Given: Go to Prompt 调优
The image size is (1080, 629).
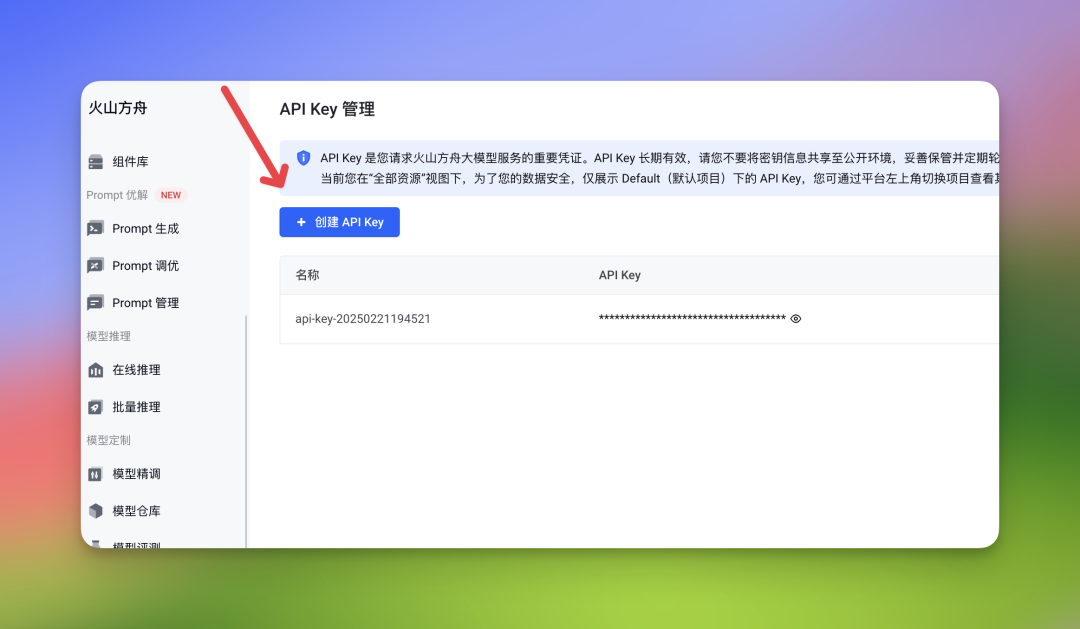Looking at the screenshot, I should point(145,266).
